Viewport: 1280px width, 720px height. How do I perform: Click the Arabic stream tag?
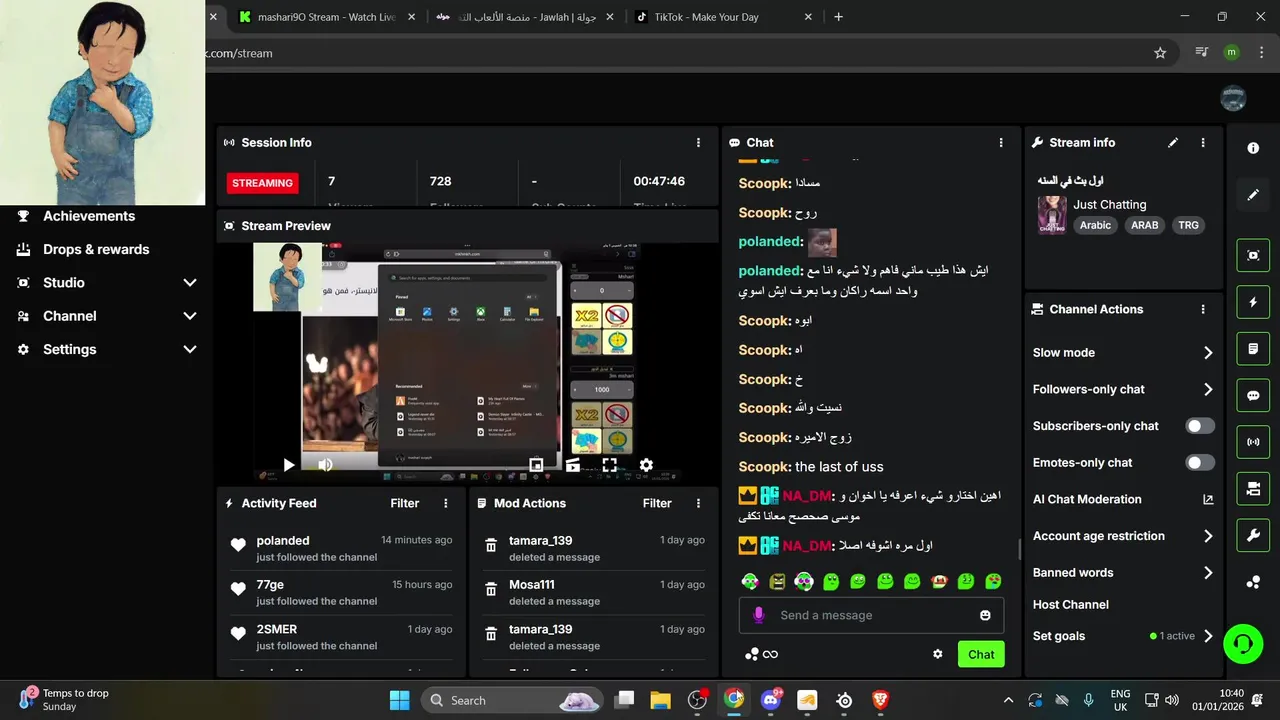1095,225
